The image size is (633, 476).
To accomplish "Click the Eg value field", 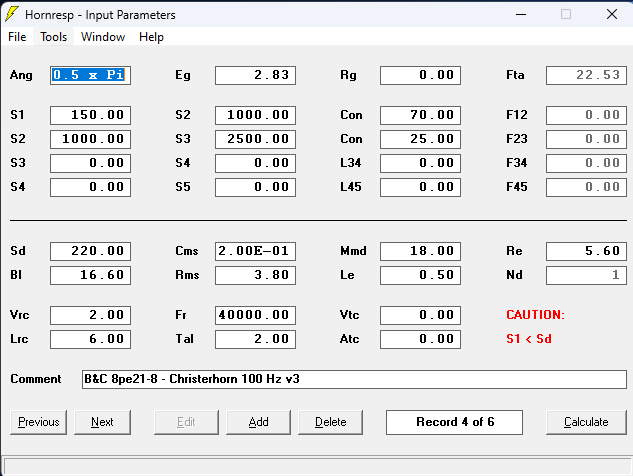I will [255, 75].
